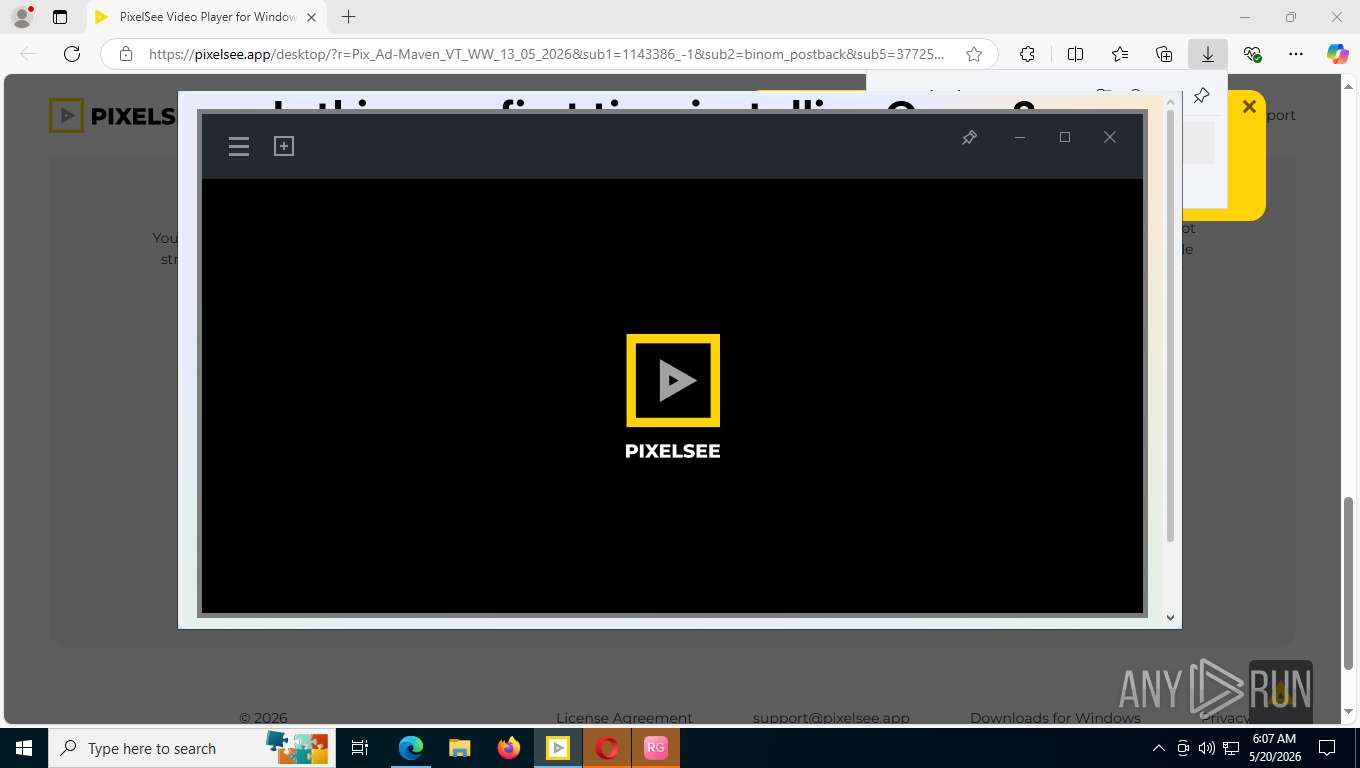This screenshot has height=768, width=1360.
Task: Click the PixelSee play logo in the player
Action: tap(673, 380)
